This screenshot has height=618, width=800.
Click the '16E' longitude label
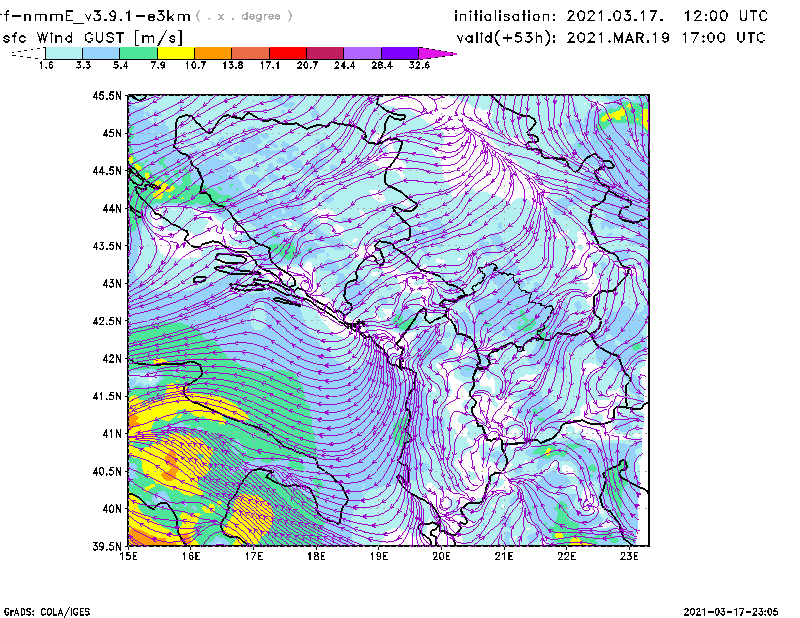pos(191,556)
